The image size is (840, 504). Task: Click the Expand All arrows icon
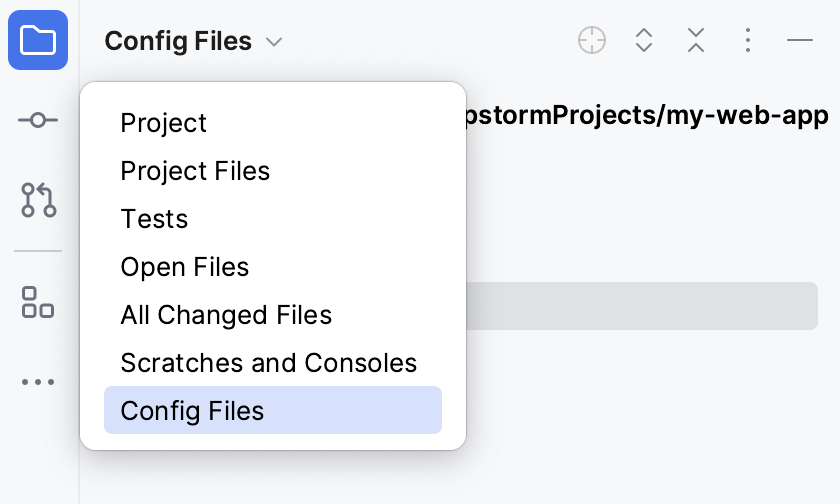644,41
